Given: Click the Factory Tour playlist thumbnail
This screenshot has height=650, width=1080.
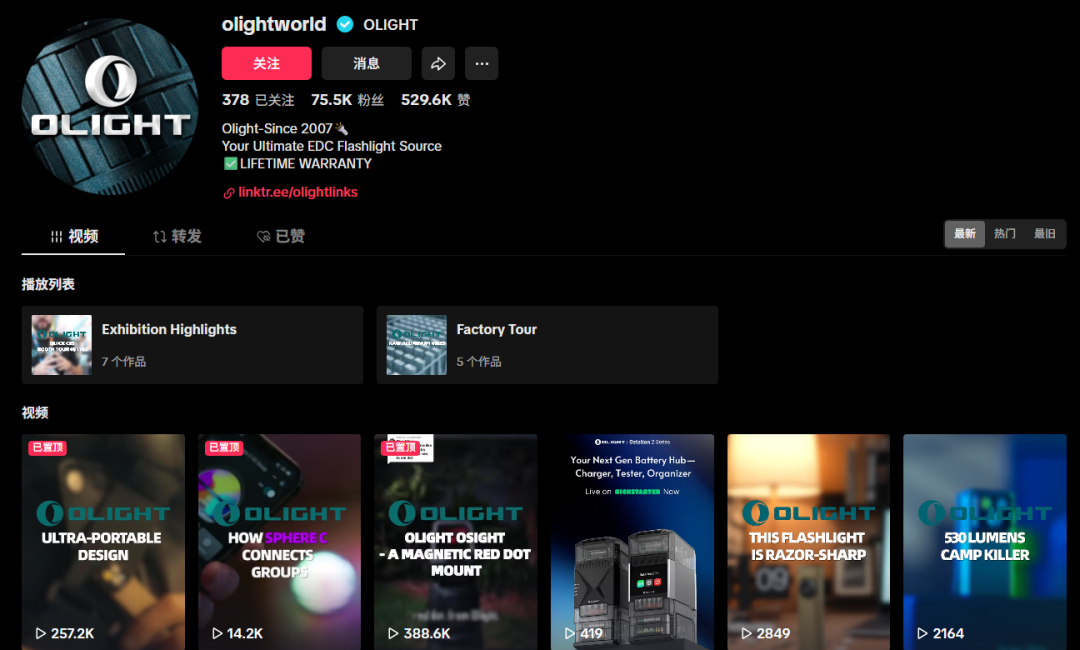Looking at the screenshot, I should click(417, 345).
